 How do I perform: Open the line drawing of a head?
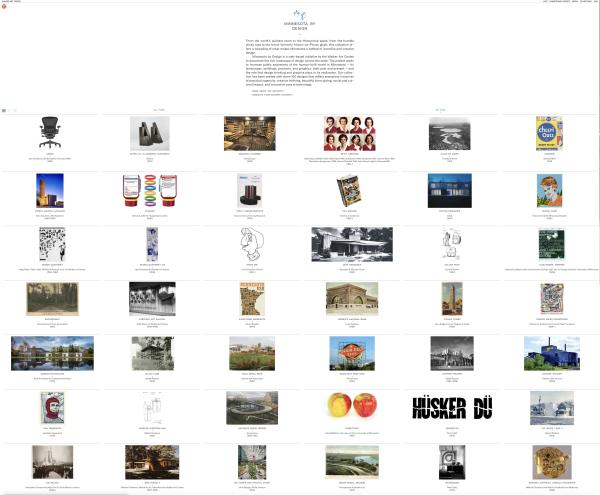click(252, 244)
